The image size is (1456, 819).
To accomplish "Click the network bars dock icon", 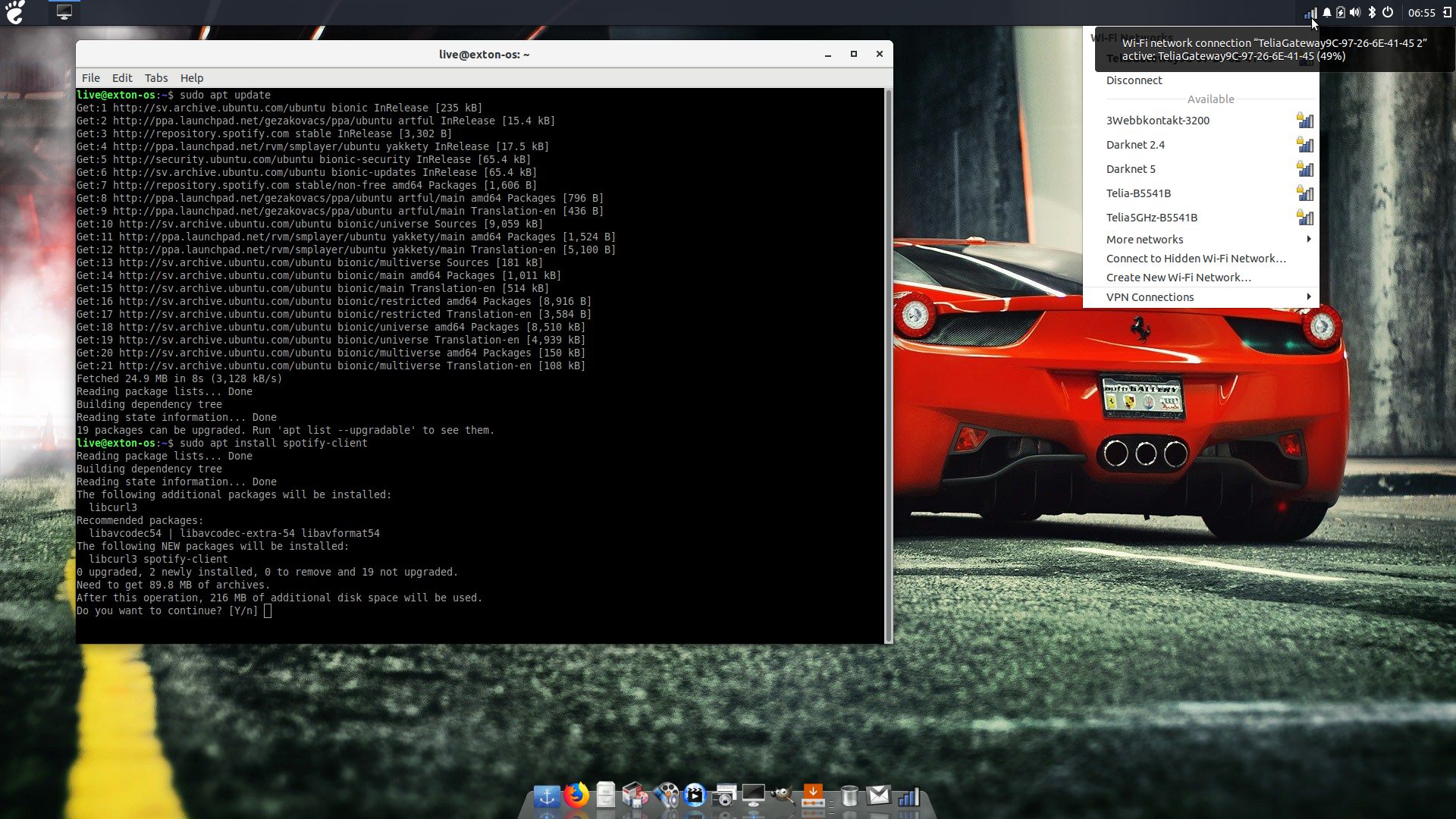I will coord(908,796).
